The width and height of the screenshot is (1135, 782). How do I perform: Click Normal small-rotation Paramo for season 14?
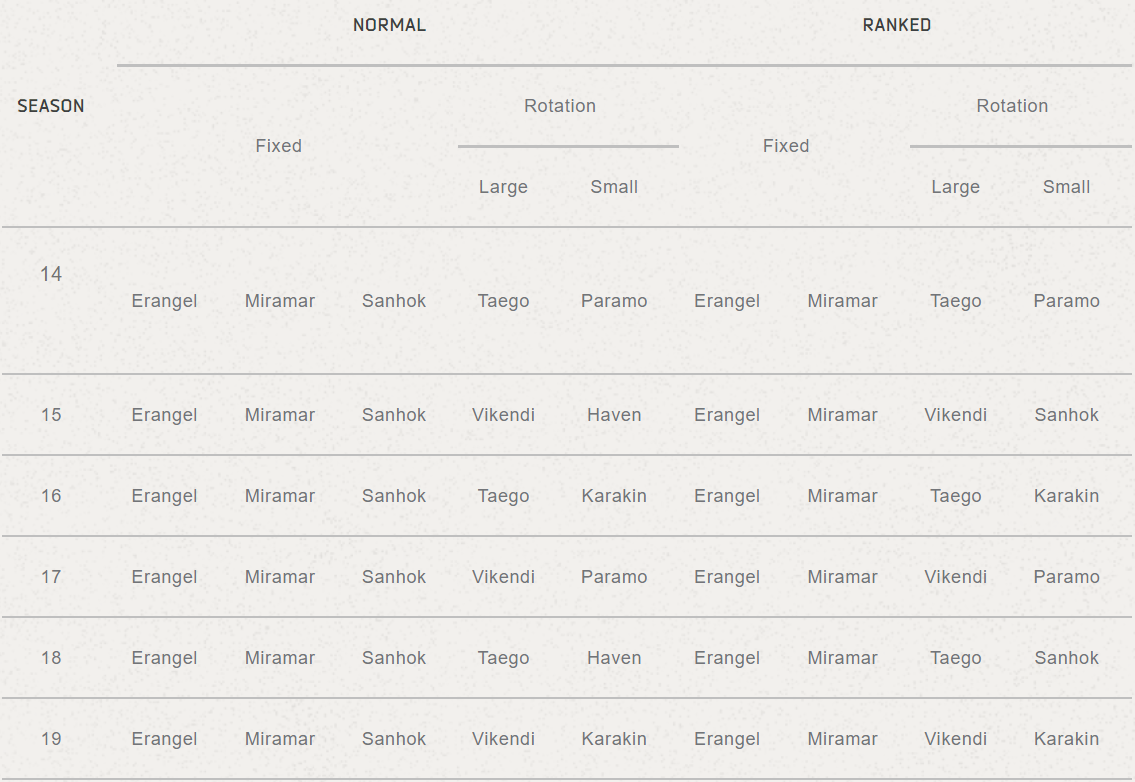click(614, 301)
